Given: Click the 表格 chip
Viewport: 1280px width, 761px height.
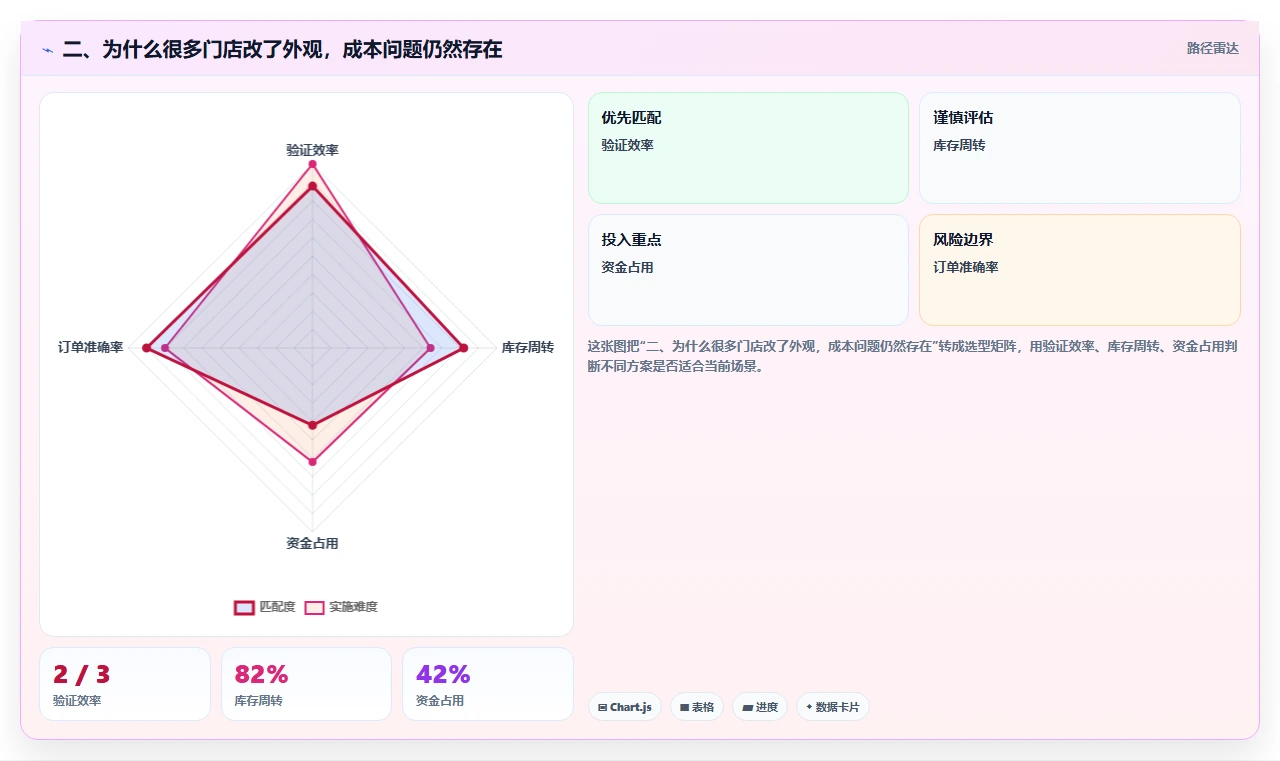Looking at the screenshot, I should 697,707.
